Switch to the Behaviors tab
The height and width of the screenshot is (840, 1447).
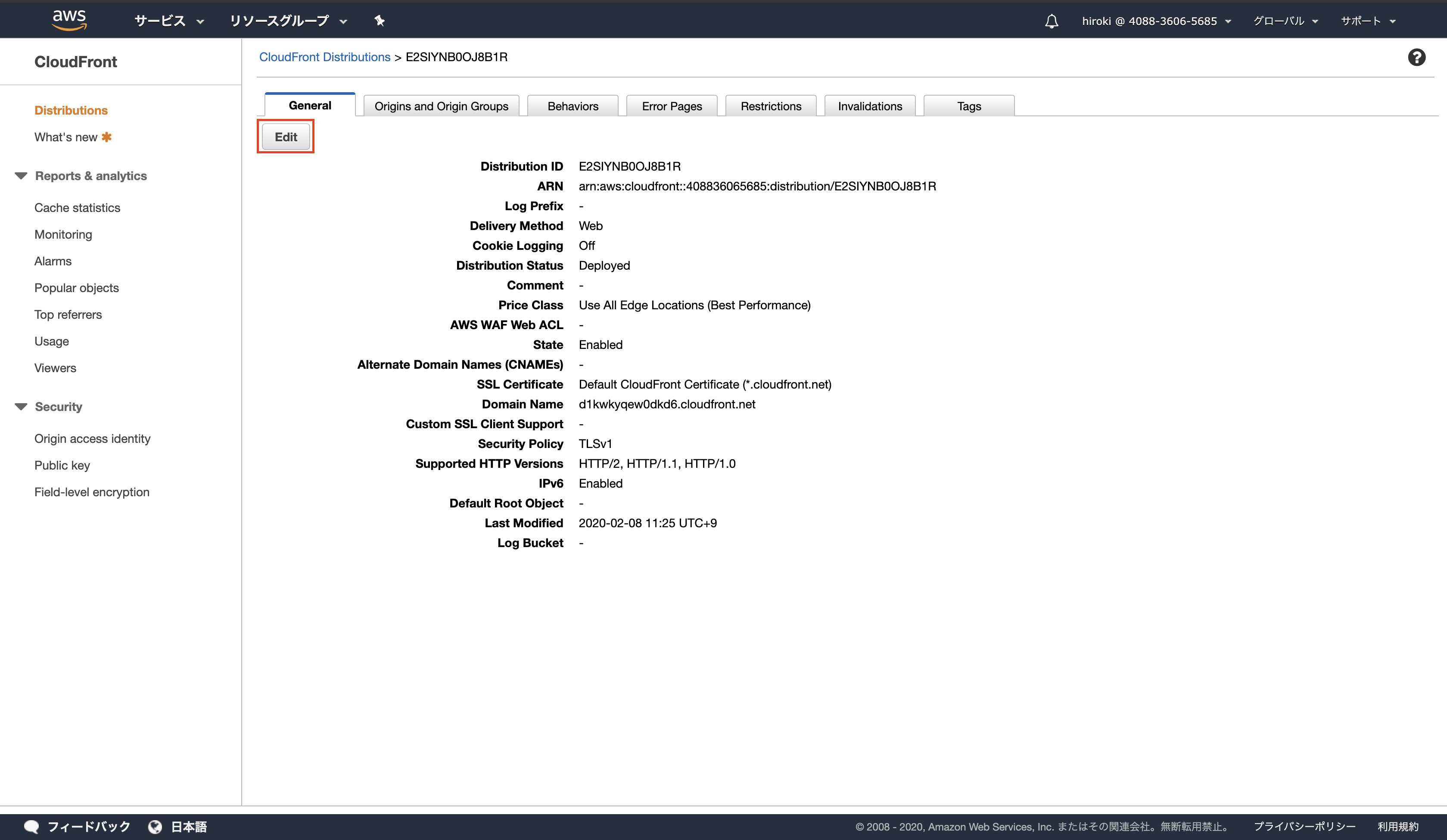point(573,106)
